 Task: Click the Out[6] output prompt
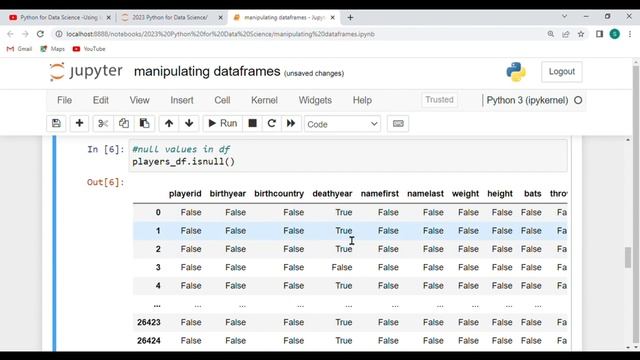105,182
